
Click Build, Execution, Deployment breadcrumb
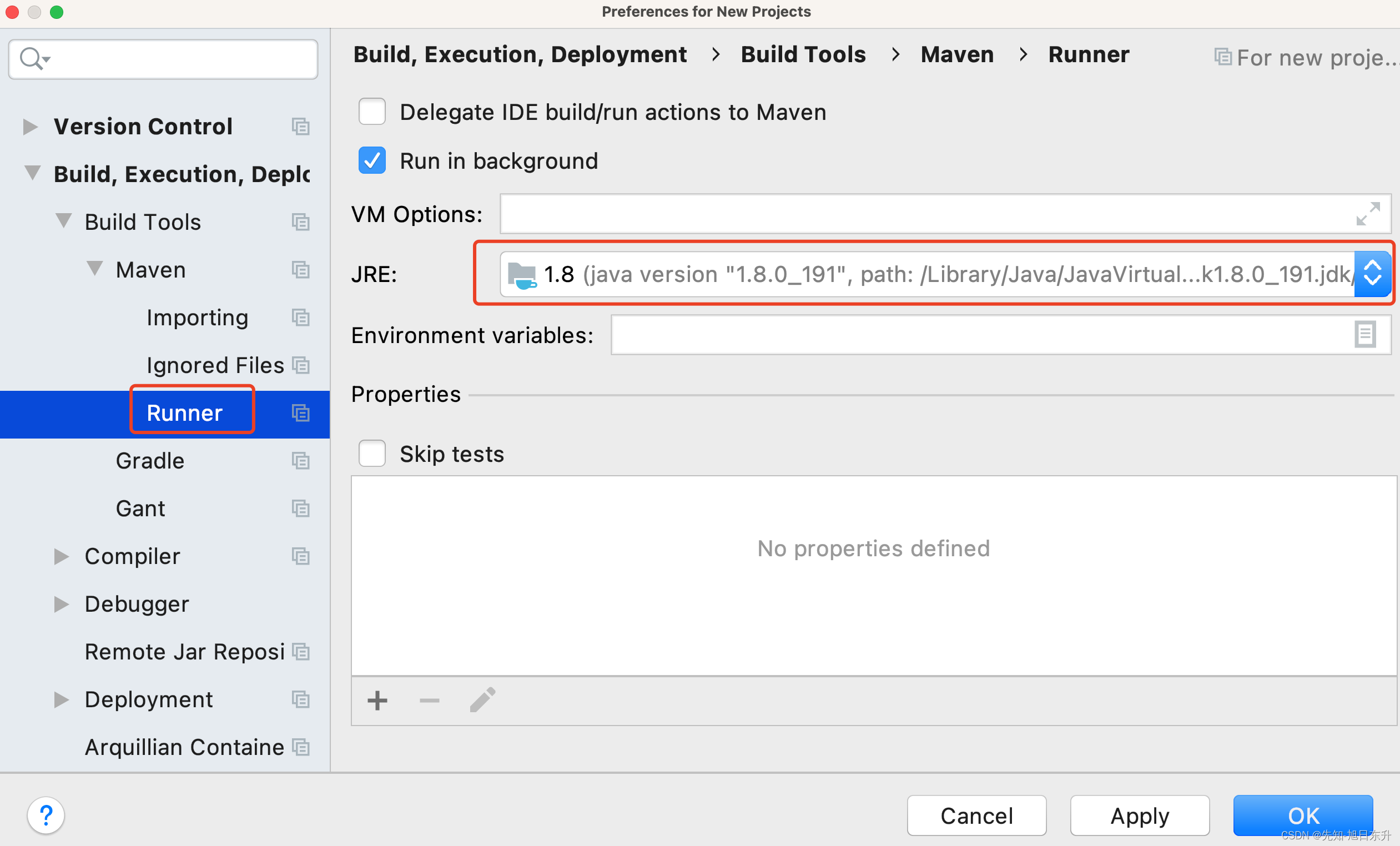click(x=520, y=54)
